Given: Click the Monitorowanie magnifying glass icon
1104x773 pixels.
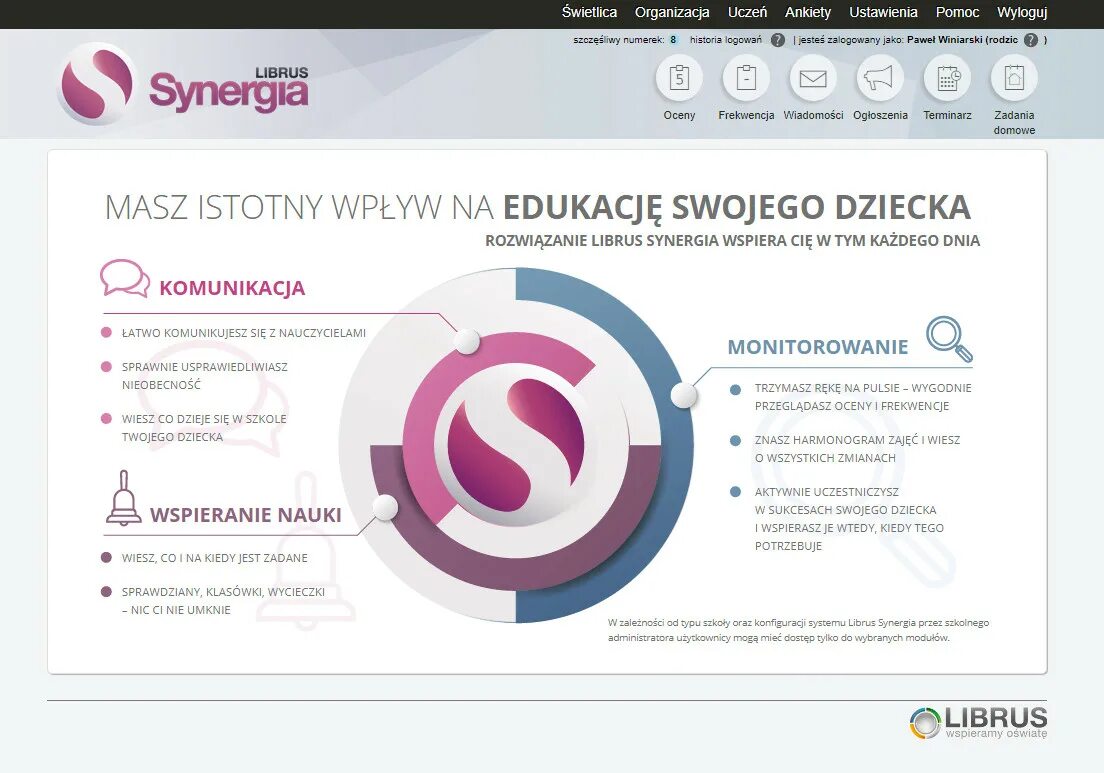Looking at the screenshot, I should [x=949, y=339].
